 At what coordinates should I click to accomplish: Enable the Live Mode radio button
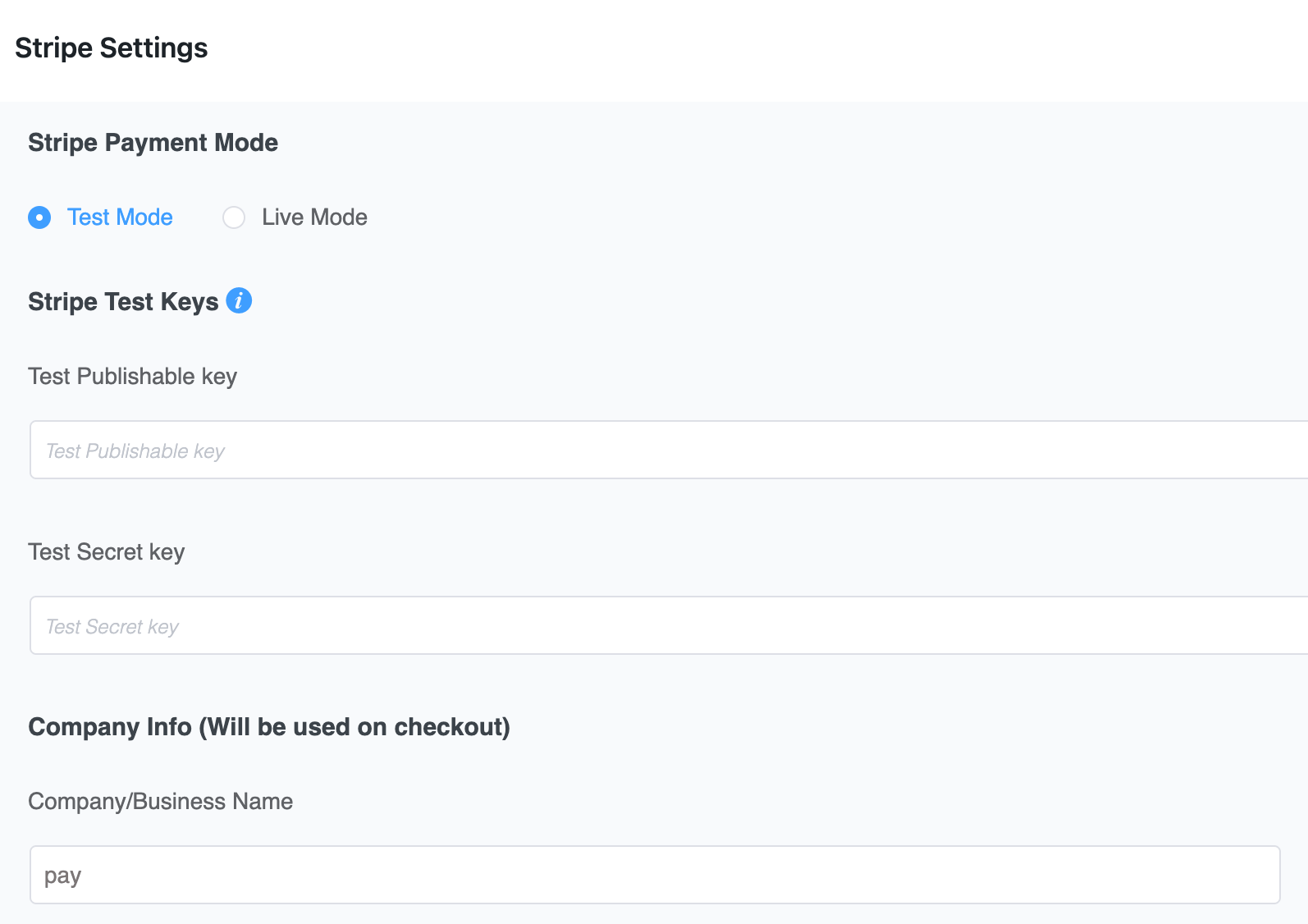point(234,217)
